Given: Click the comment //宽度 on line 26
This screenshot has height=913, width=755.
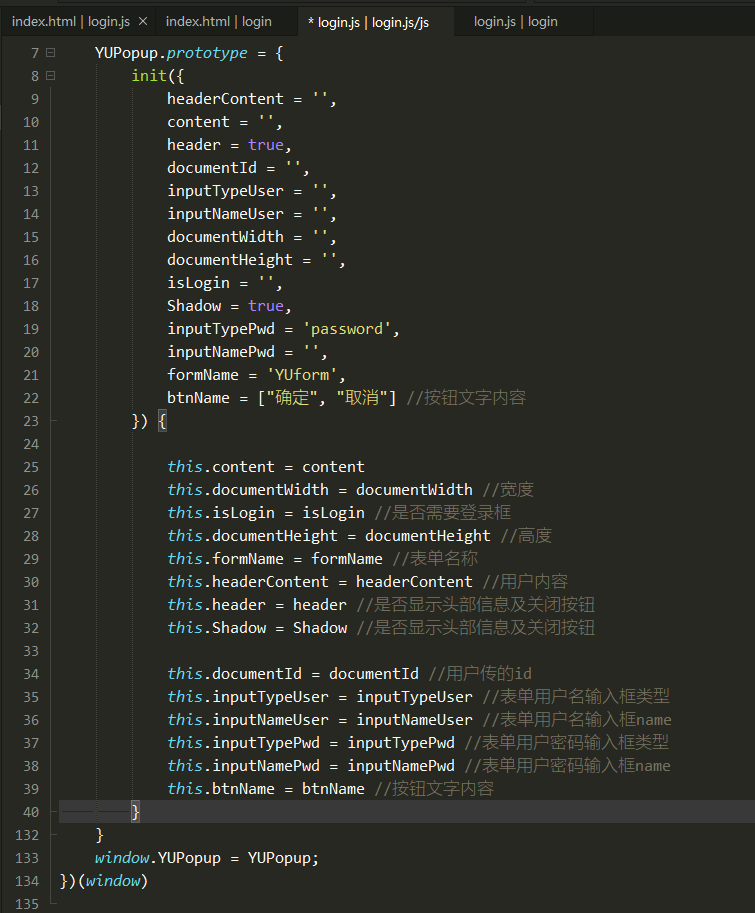Looking at the screenshot, I should click(x=508, y=490).
